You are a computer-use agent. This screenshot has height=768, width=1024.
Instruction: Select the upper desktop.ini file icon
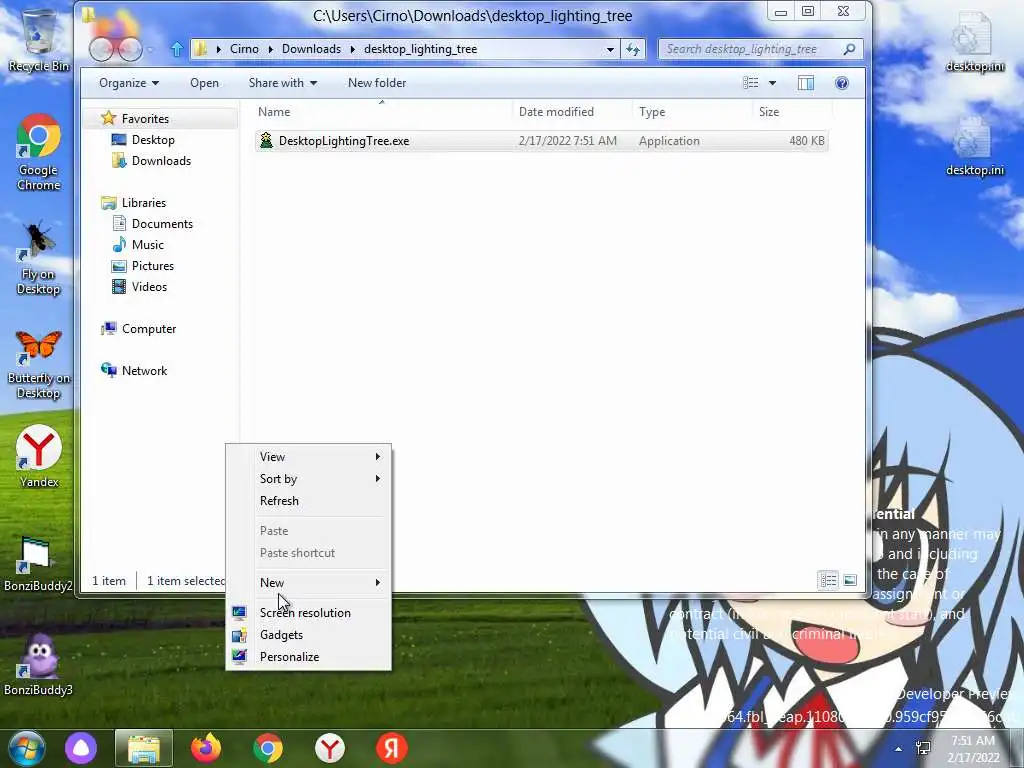click(974, 41)
